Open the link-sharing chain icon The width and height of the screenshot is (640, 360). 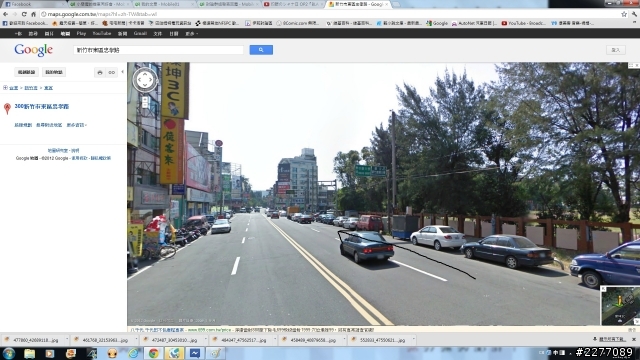pyautogui.click(x=111, y=72)
